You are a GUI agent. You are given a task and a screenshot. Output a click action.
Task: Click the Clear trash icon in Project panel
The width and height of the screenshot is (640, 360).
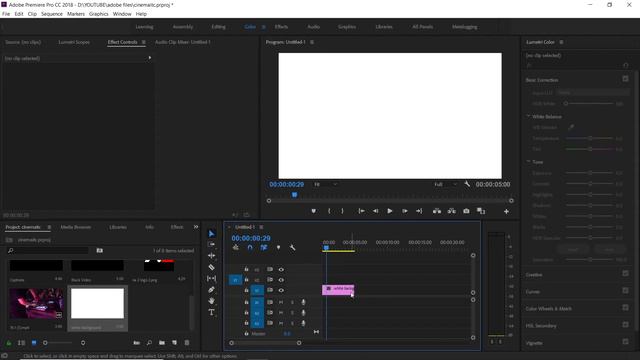(x=187, y=343)
